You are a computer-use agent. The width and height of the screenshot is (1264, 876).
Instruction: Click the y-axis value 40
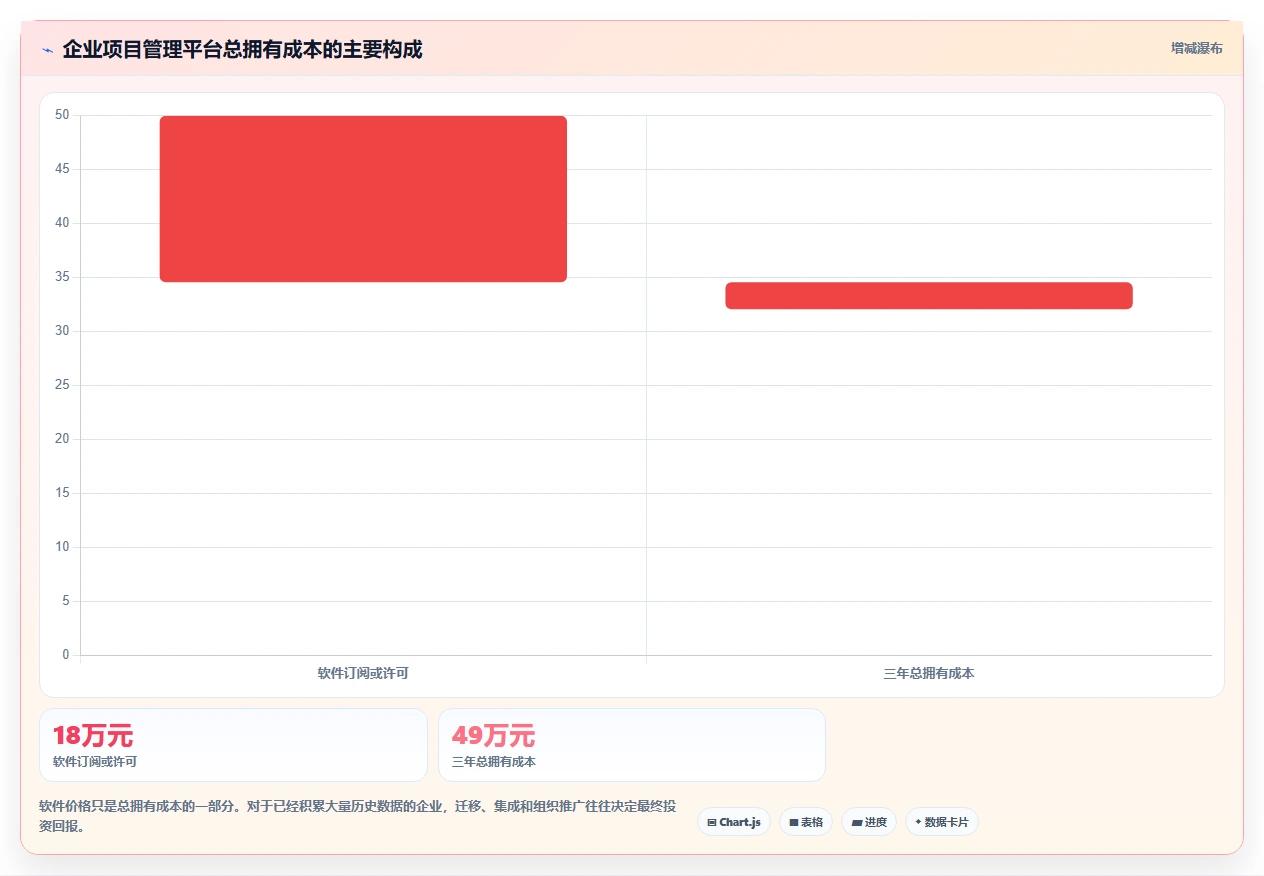62,223
